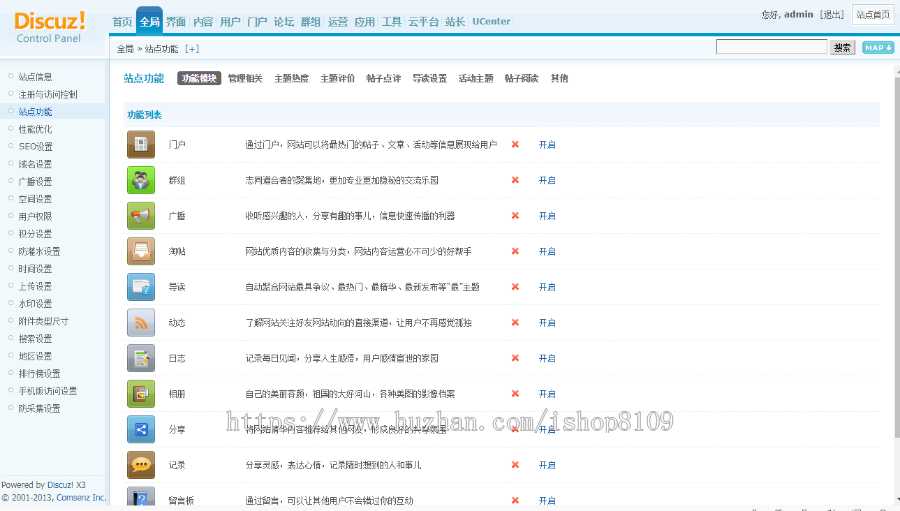The width and height of the screenshot is (900, 511).
Task: Open the 首页 top menu
Action: 122,22
